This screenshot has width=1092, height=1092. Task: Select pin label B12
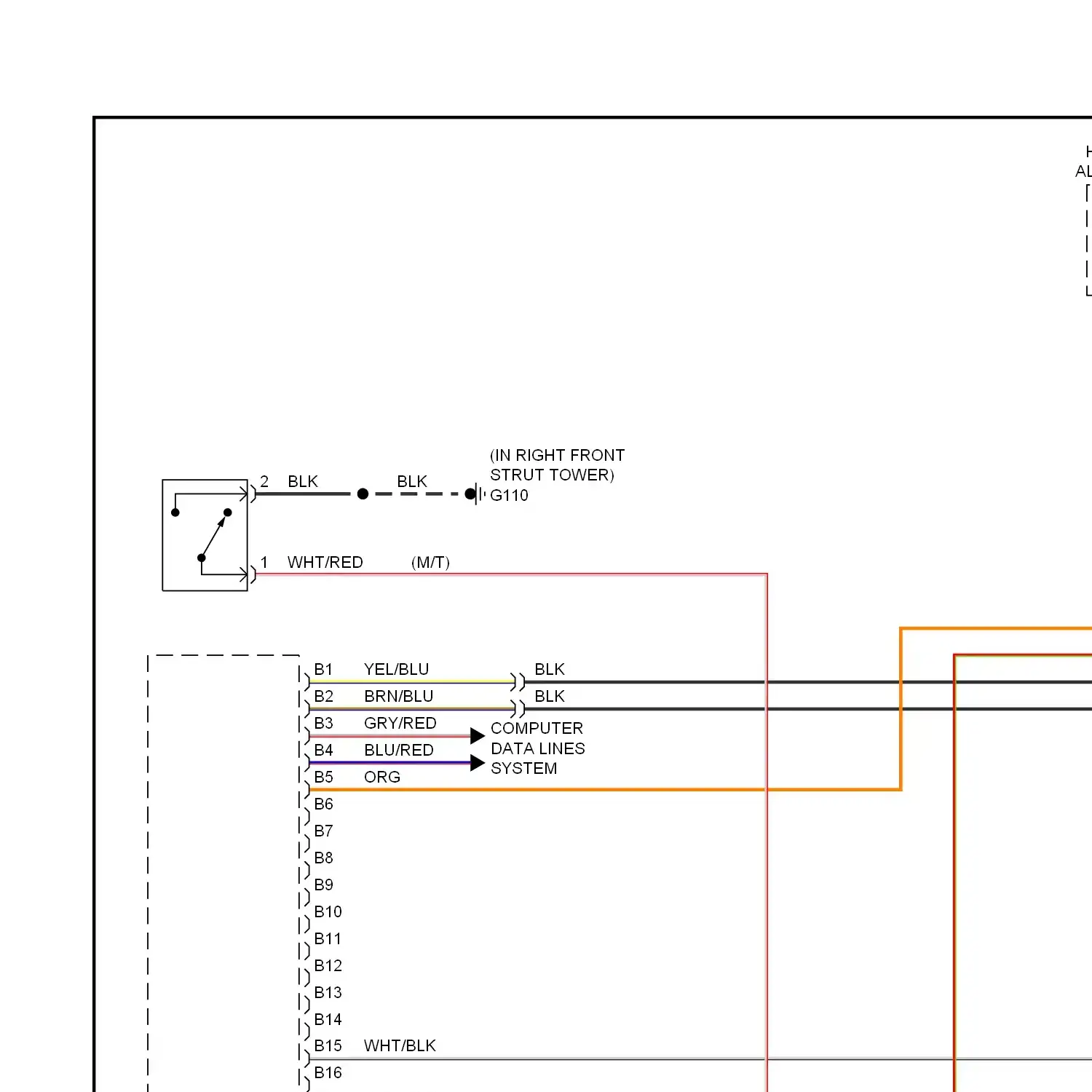pyautogui.click(x=328, y=965)
